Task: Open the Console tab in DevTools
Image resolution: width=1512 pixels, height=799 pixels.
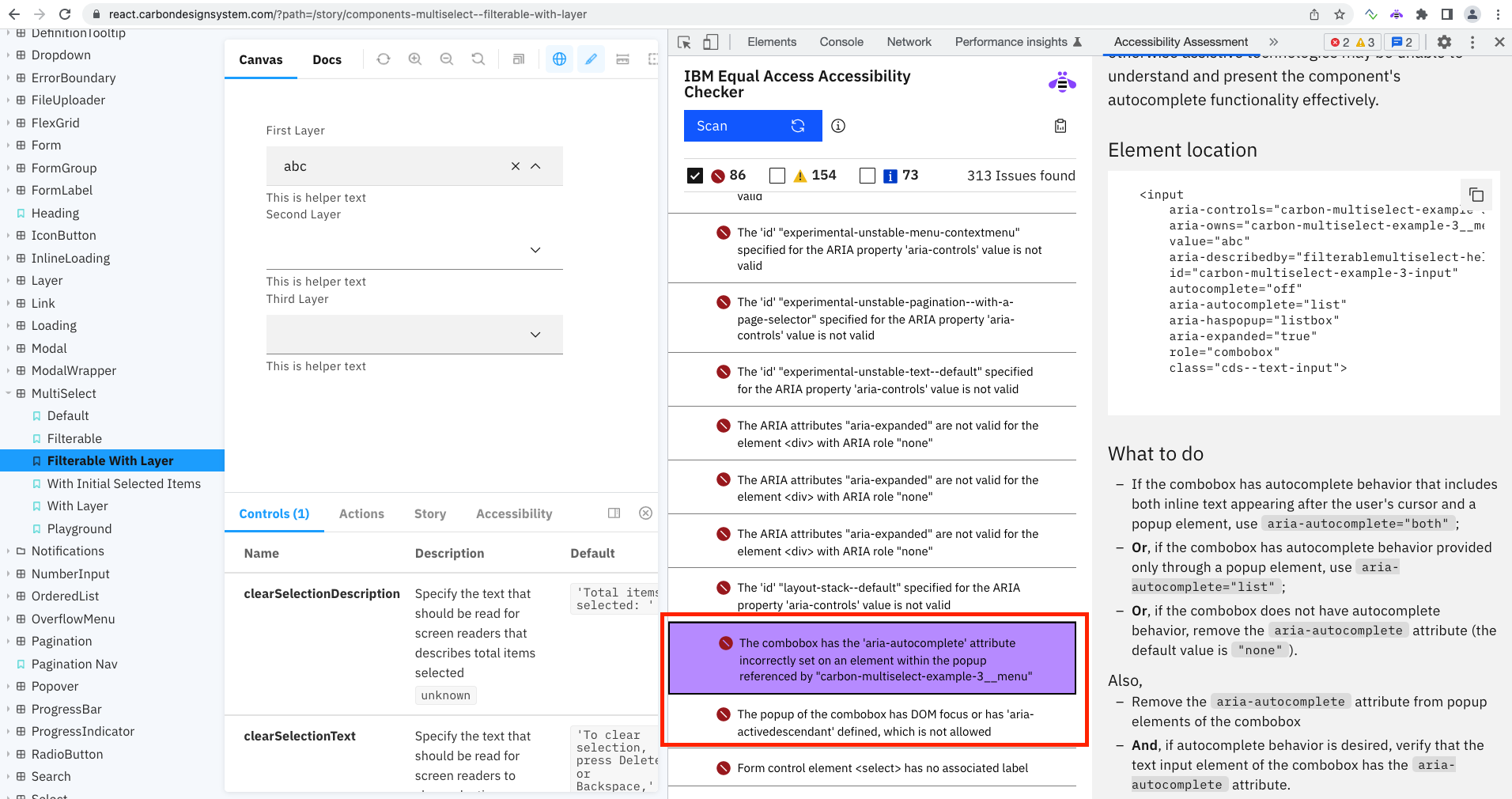Action: click(841, 42)
